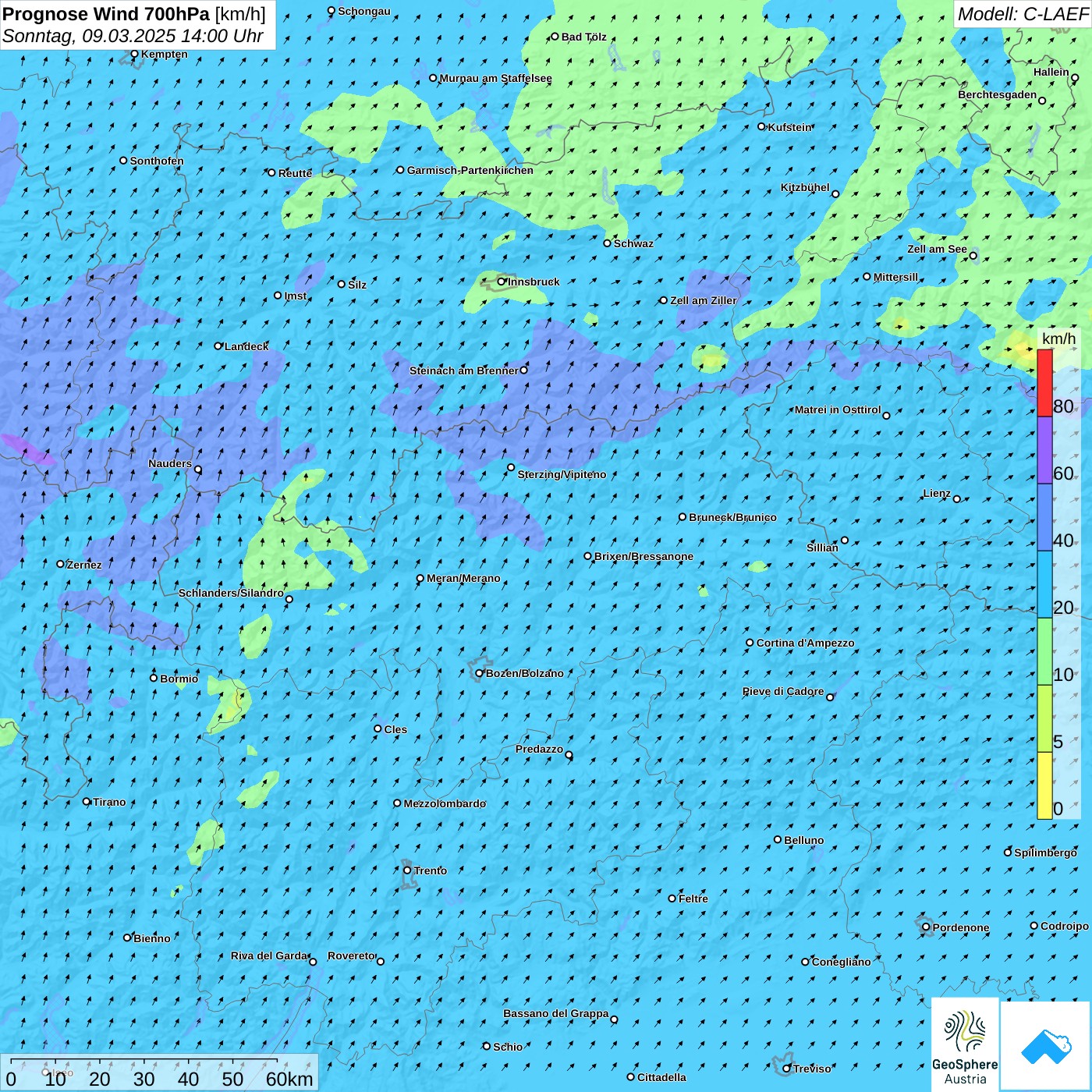Click the Riva del Garda label

269,955
